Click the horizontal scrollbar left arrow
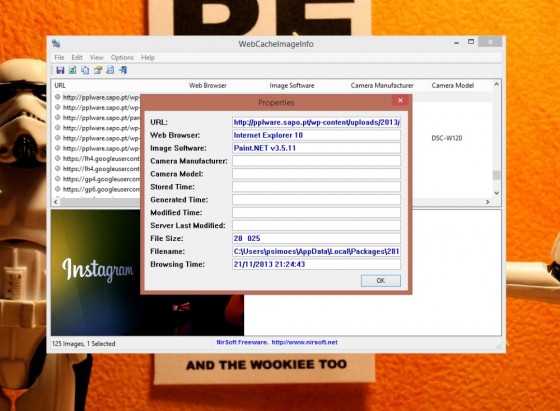This screenshot has height=411, width=560. [56, 202]
